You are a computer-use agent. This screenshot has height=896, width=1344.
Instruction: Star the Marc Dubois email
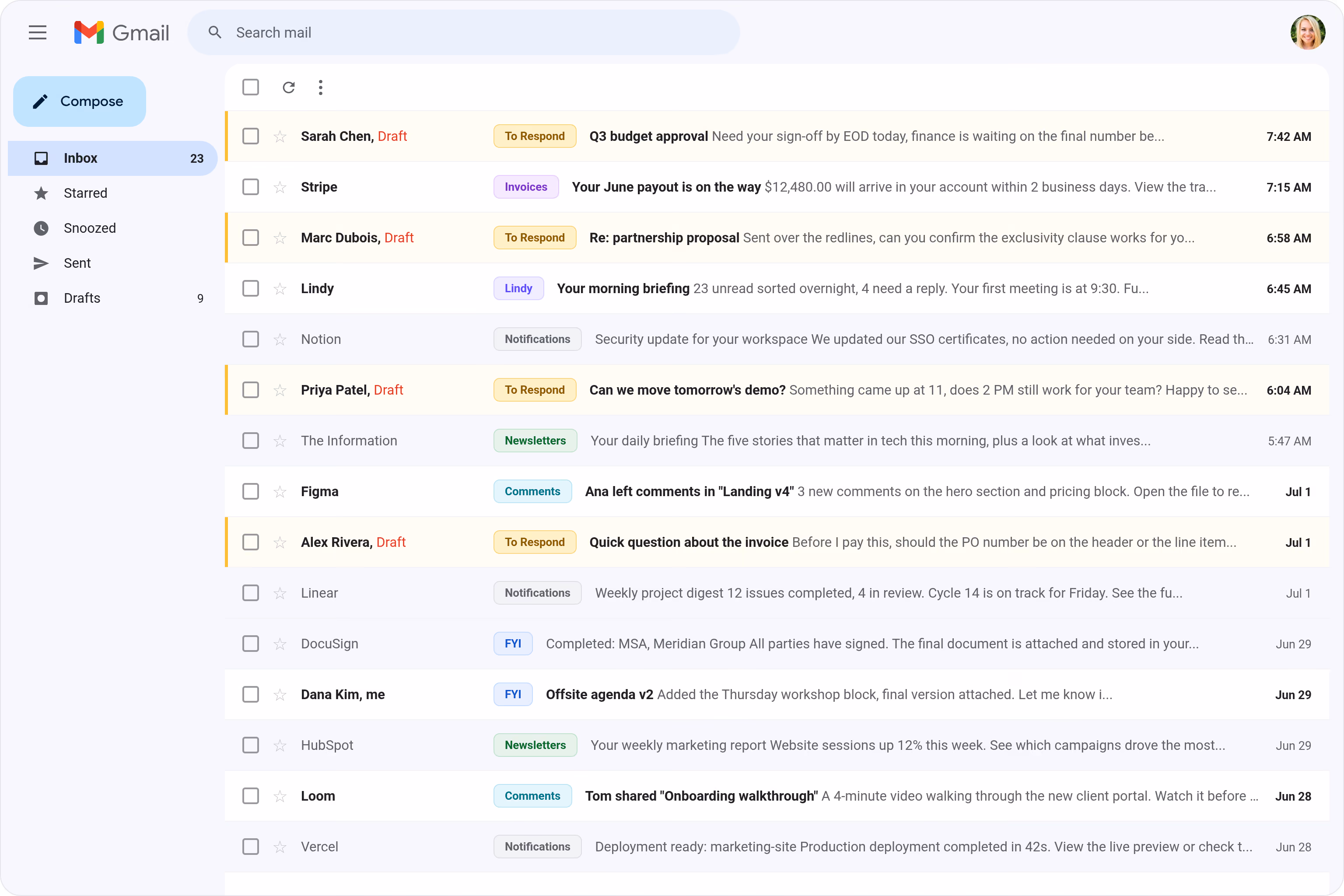(x=280, y=238)
